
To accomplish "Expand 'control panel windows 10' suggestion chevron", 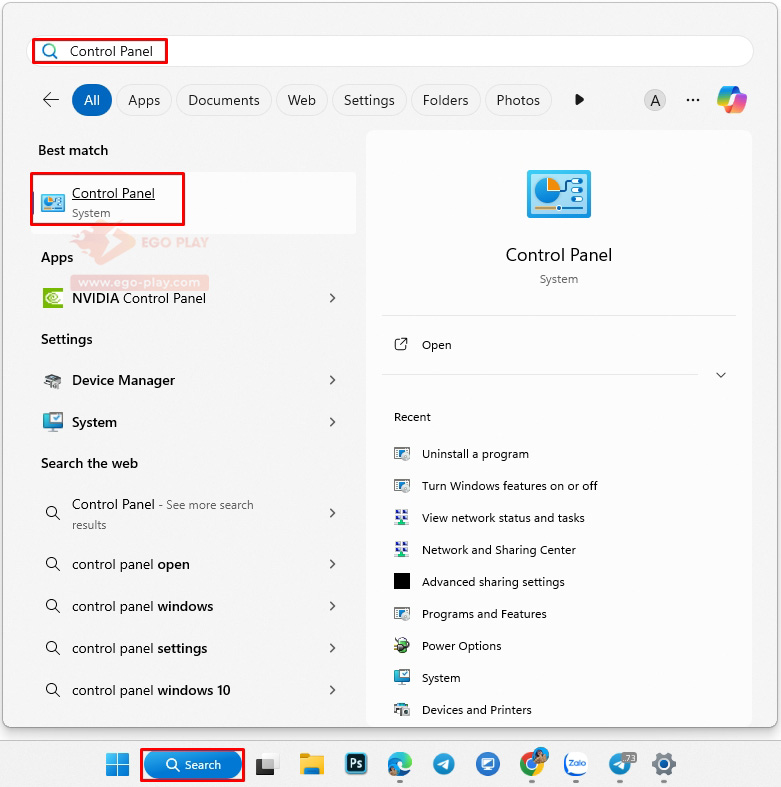I will click(x=332, y=690).
